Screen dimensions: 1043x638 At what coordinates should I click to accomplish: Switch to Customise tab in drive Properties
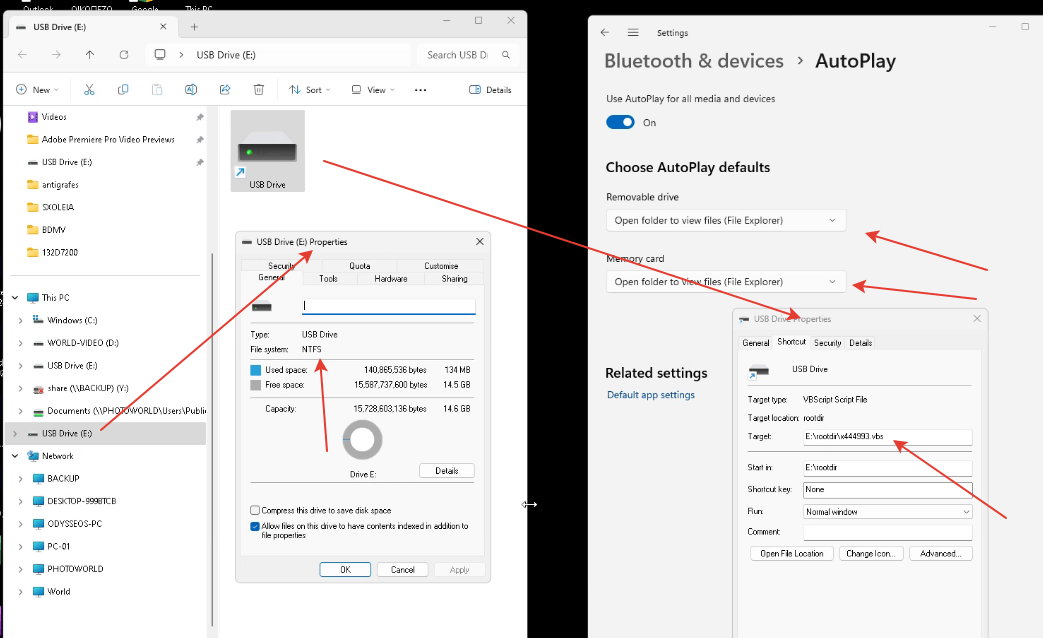(441, 265)
